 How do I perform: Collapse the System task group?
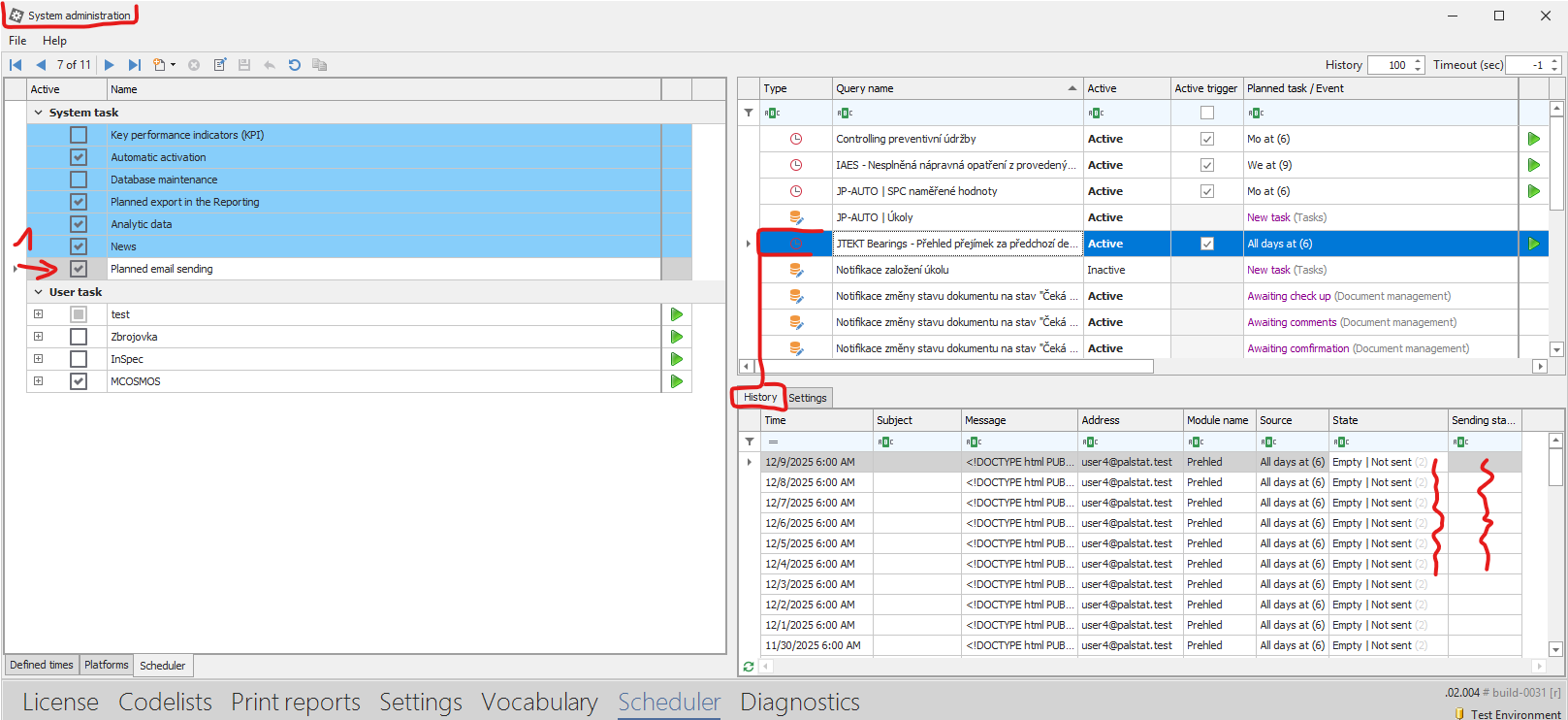coord(39,113)
